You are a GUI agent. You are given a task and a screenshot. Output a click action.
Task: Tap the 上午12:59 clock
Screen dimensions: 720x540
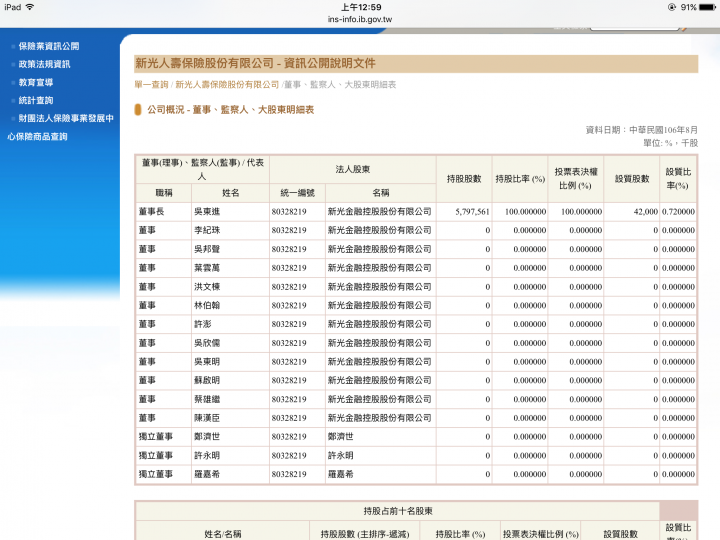pyautogui.click(x=361, y=7)
